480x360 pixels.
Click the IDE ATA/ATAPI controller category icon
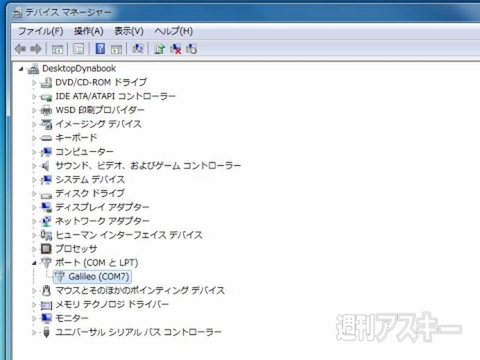pos(46,97)
